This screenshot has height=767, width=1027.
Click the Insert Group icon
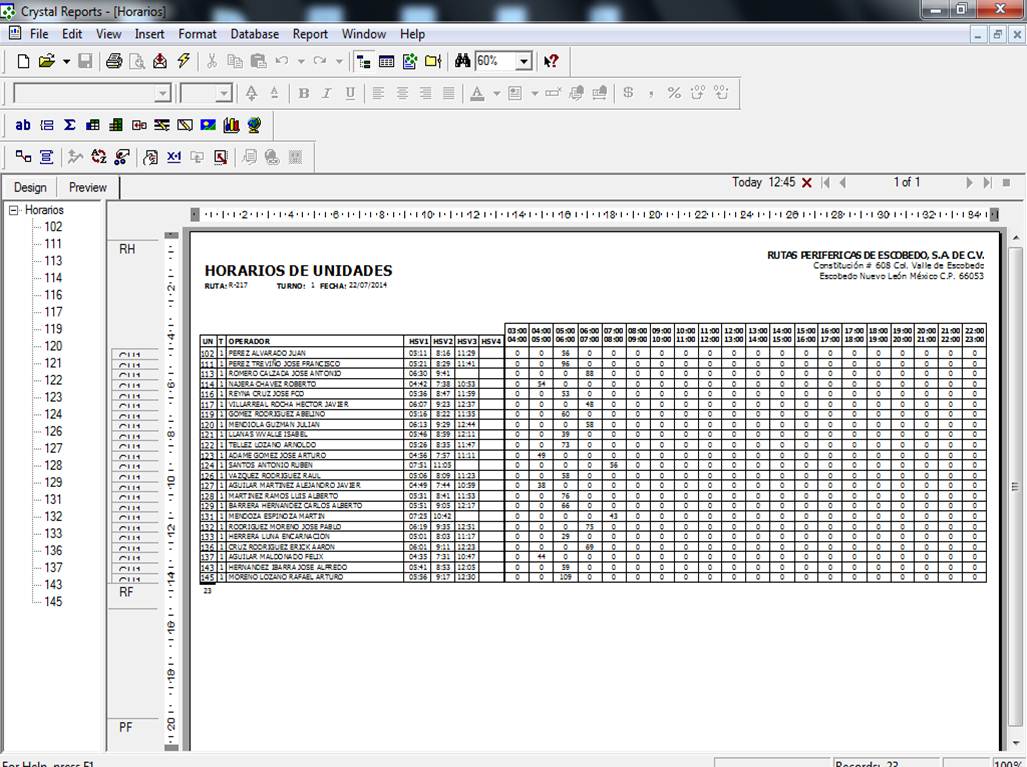click(x=47, y=124)
